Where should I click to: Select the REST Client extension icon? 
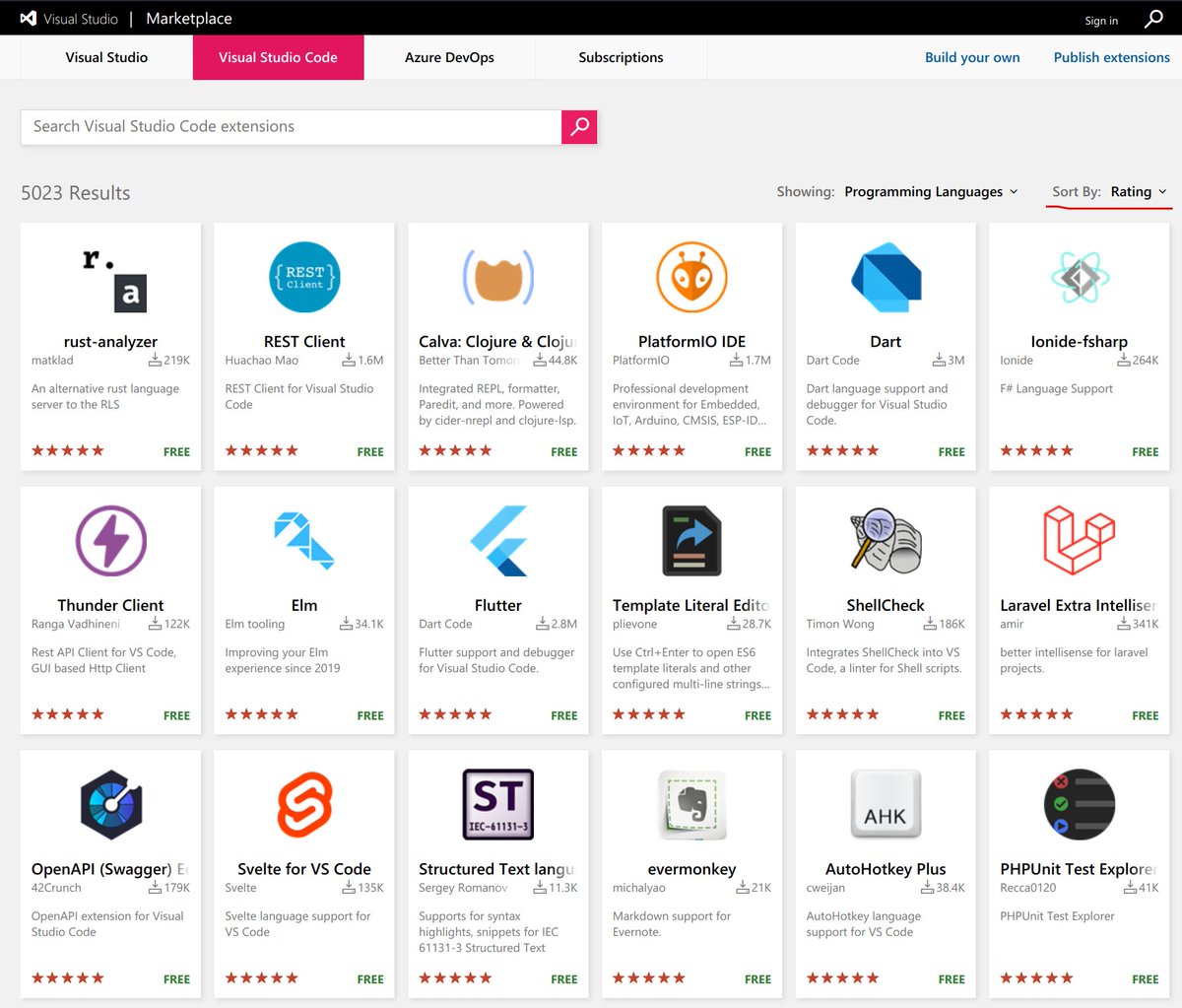pos(303,277)
